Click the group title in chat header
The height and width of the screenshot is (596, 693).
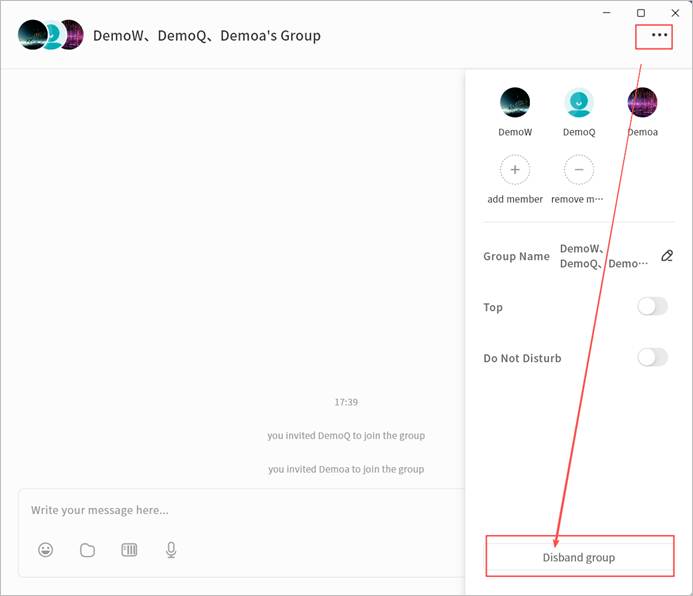[207, 36]
